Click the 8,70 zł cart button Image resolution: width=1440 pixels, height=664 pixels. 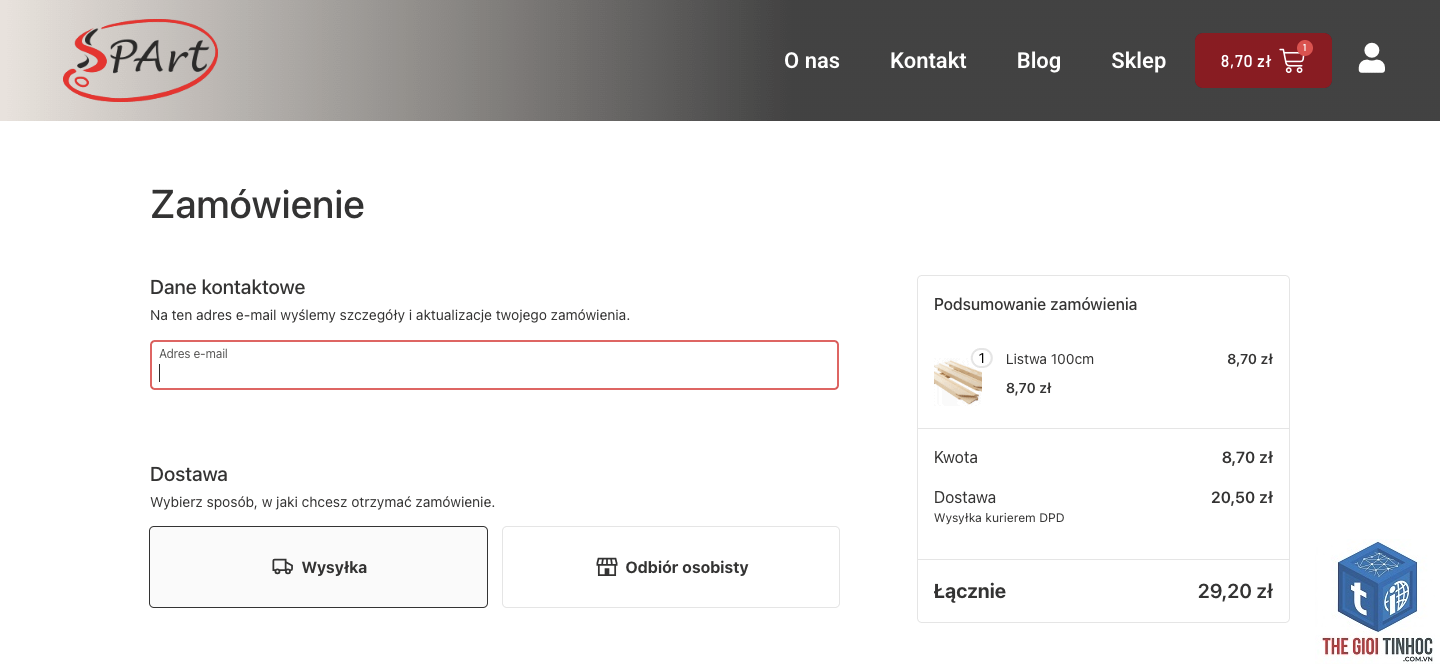1263,61
